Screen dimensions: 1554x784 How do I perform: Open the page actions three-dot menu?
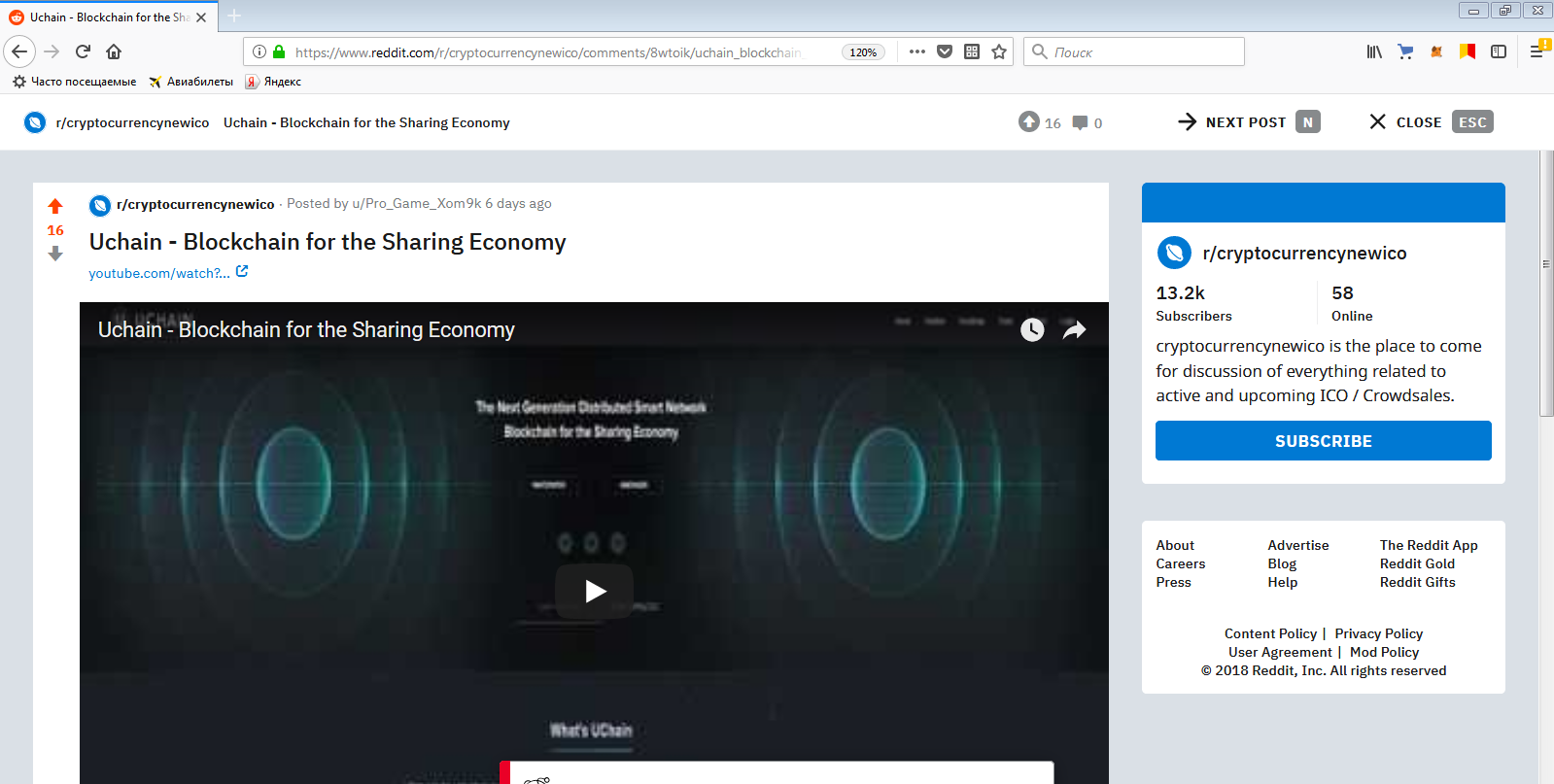point(916,51)
